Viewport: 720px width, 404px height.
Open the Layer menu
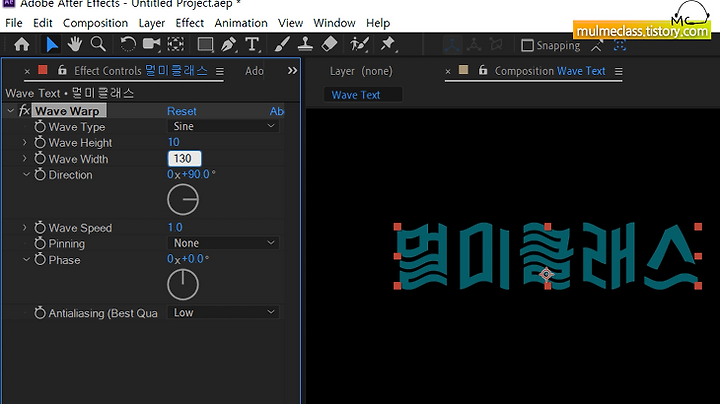tap(152, 23)
